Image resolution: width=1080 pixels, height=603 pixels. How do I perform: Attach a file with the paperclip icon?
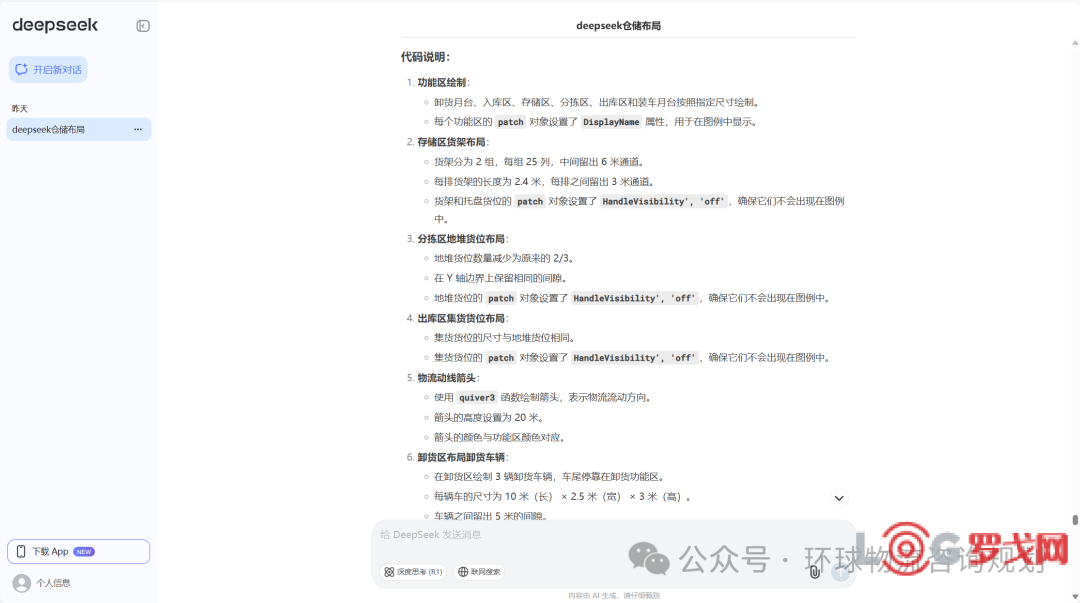[x=815, y=572]
